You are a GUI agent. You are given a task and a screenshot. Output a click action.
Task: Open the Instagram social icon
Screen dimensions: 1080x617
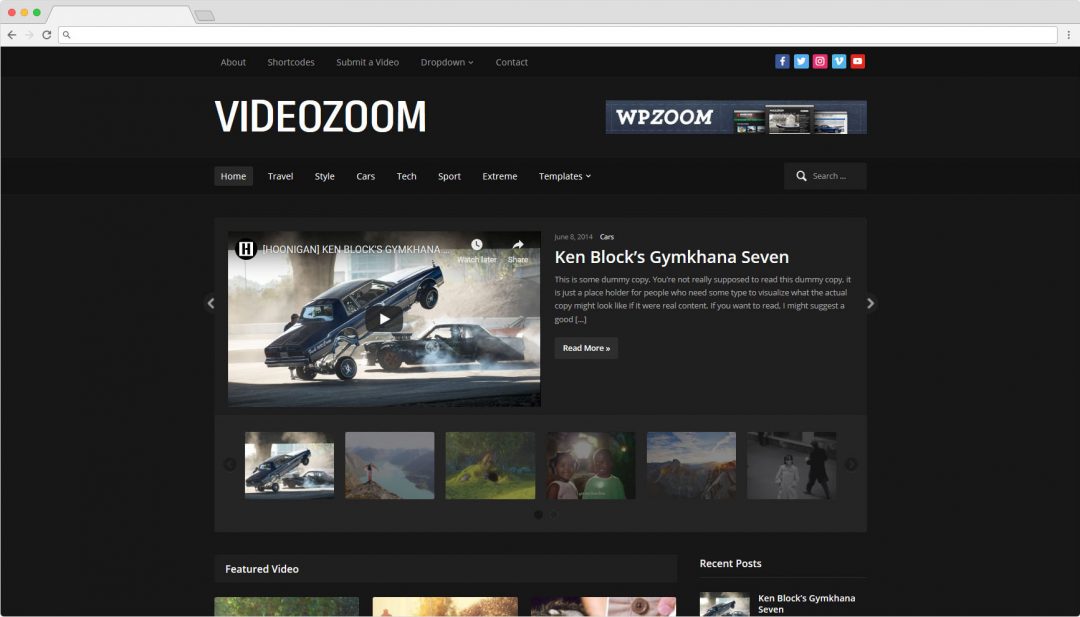pos(820,62)
